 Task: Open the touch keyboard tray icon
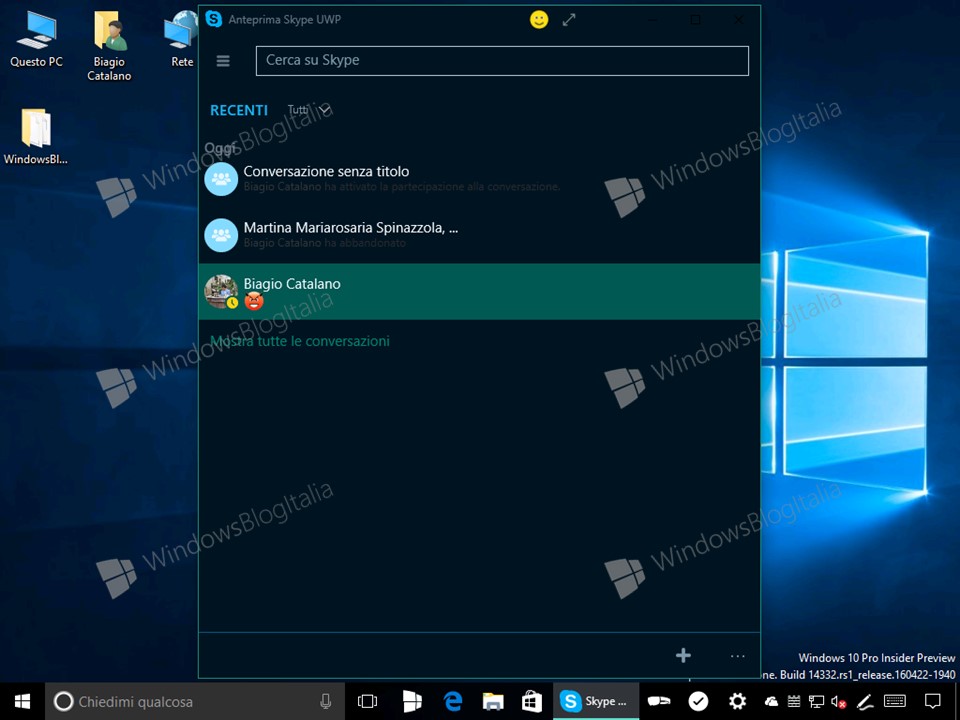[x=895, y=702]
